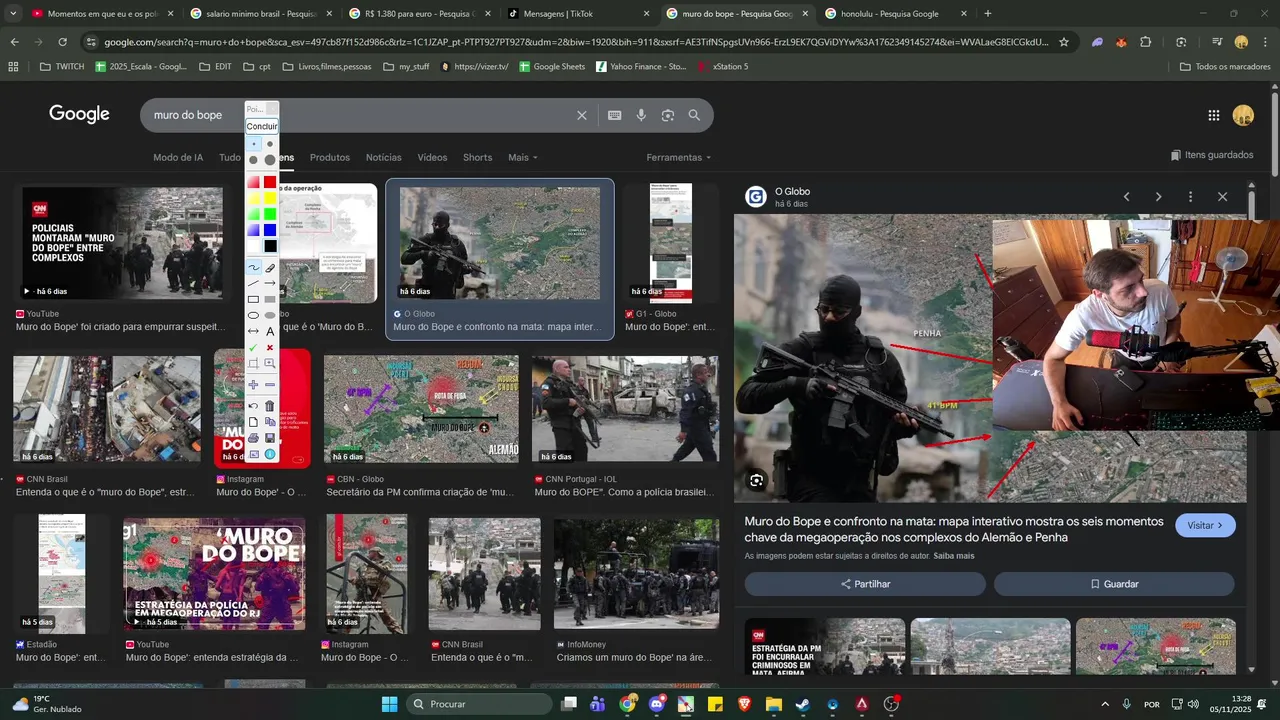Image resolution: width=1280 pixels, height=720 pixels.
Task: Pick the straight line drawing tool
Action: tap(253, 283)
